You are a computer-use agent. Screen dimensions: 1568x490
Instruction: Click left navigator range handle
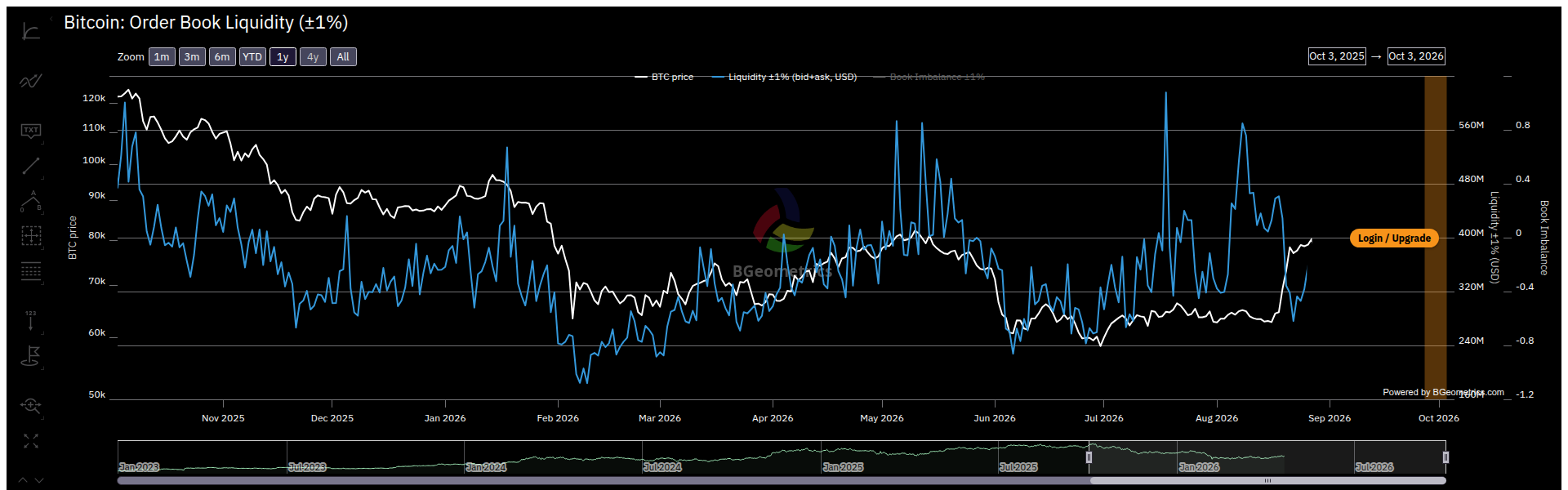pyautogui.click(x=1089, y=457)
